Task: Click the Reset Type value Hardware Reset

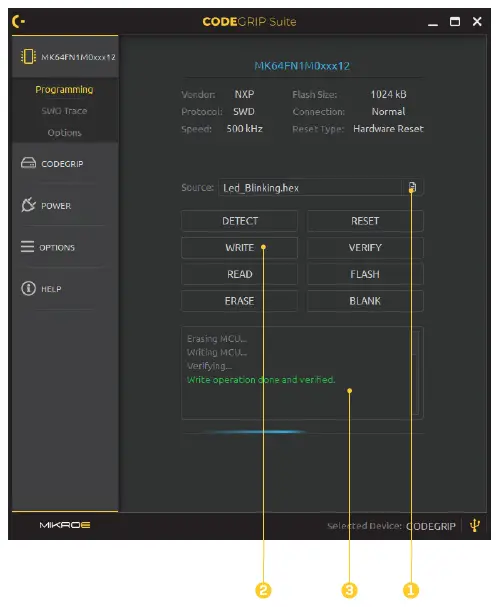Action: click(x=388, y=129)
